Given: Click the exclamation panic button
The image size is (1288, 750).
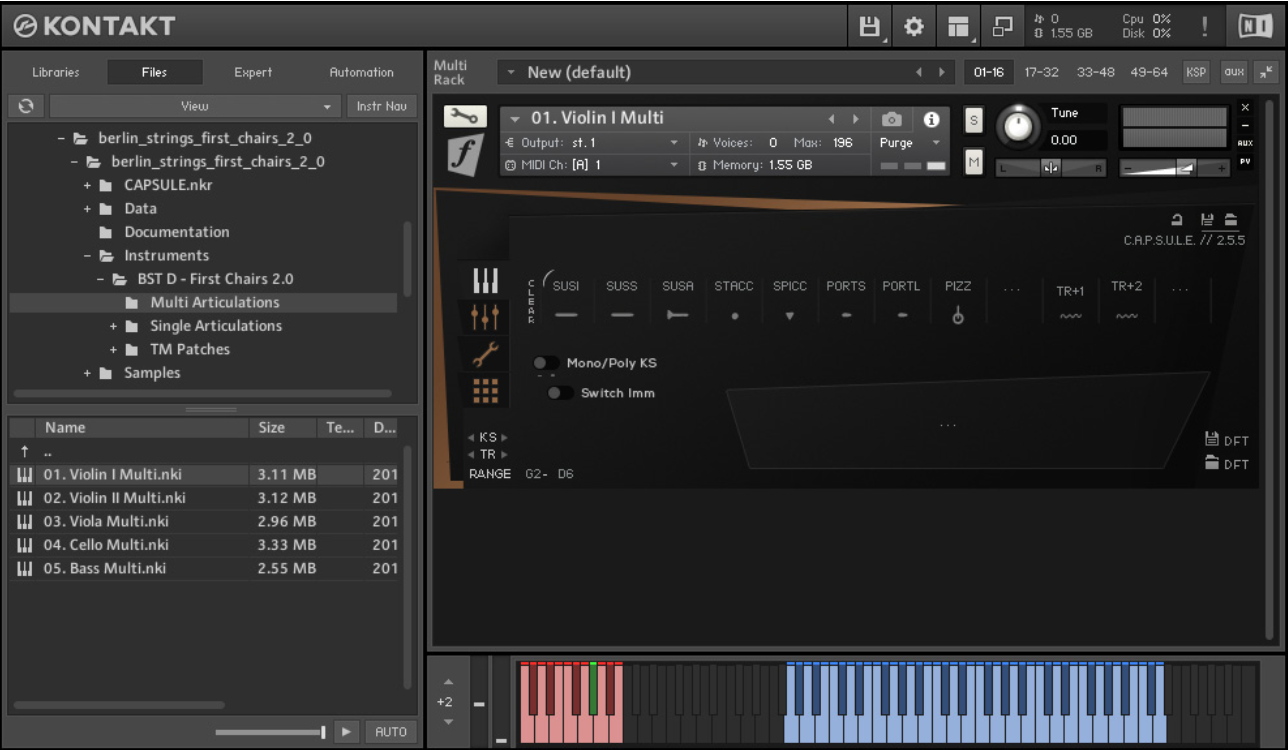Looking at the screenshot, I should (1205, 27).
